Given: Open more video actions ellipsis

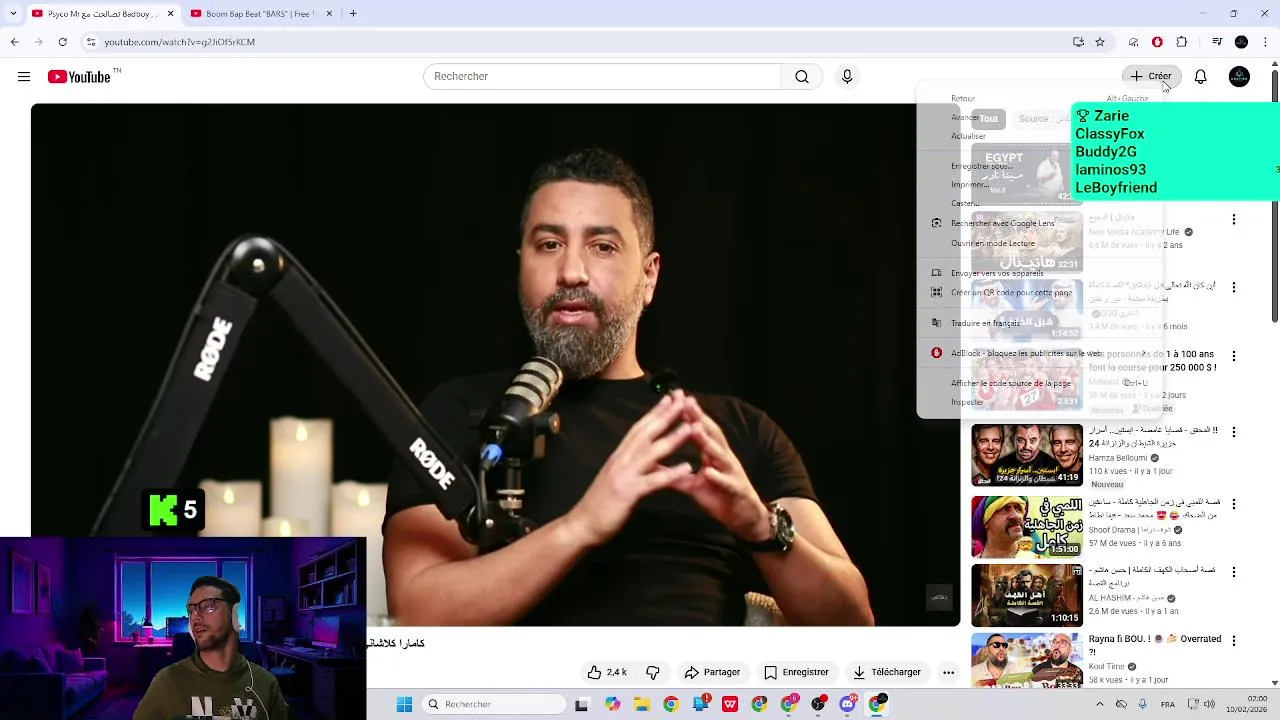Looking at the screenshot, I should [948, 672].
